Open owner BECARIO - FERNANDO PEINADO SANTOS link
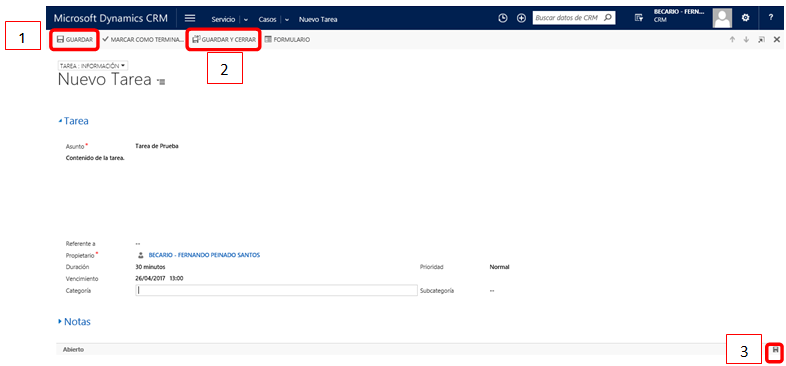This screenshot has height=366, width=786. click(x=205, y=255)
